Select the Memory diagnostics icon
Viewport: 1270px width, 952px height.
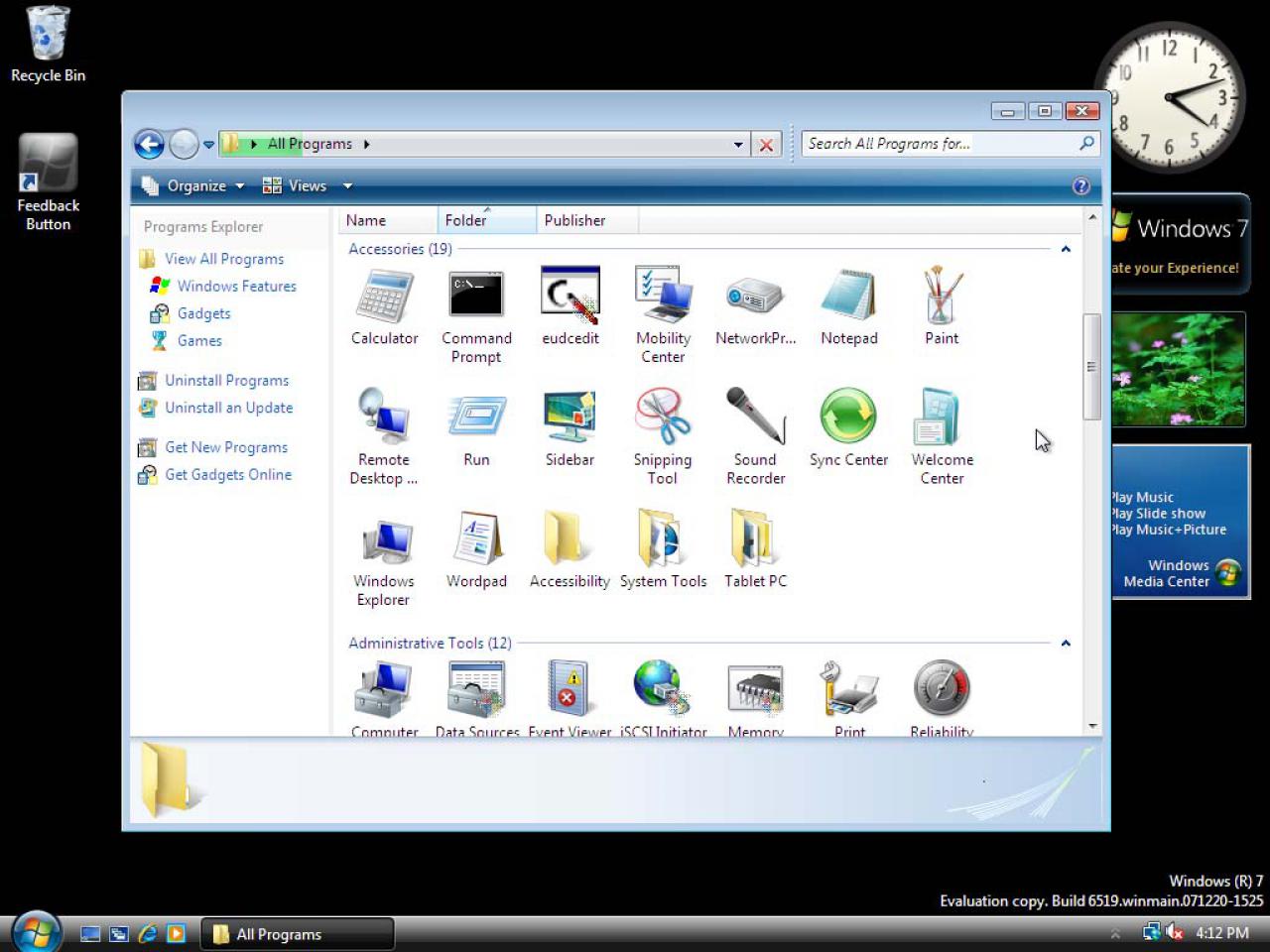(x=755, y=689)
